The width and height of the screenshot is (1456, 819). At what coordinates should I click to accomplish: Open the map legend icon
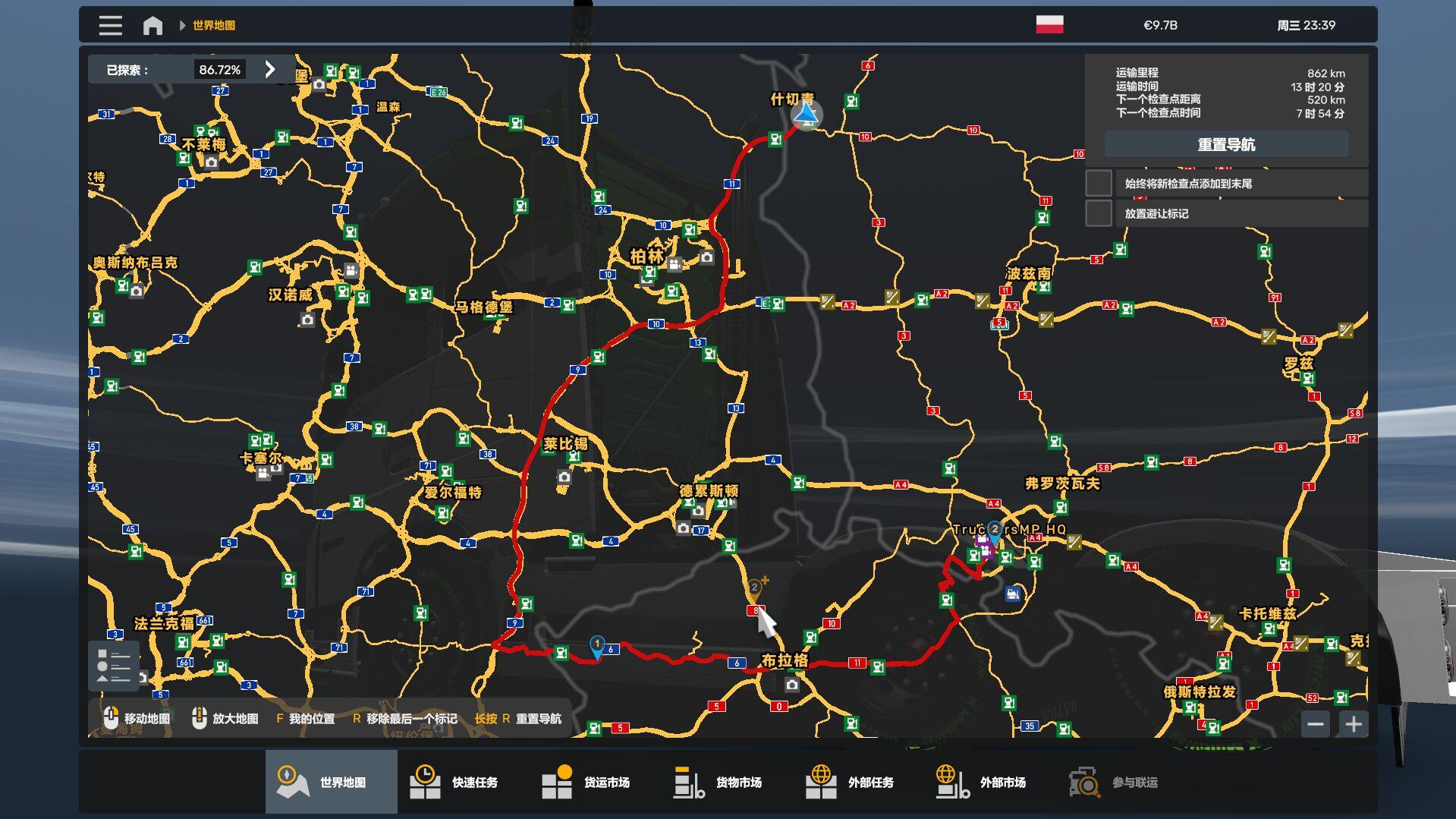[x=114, y=666]
